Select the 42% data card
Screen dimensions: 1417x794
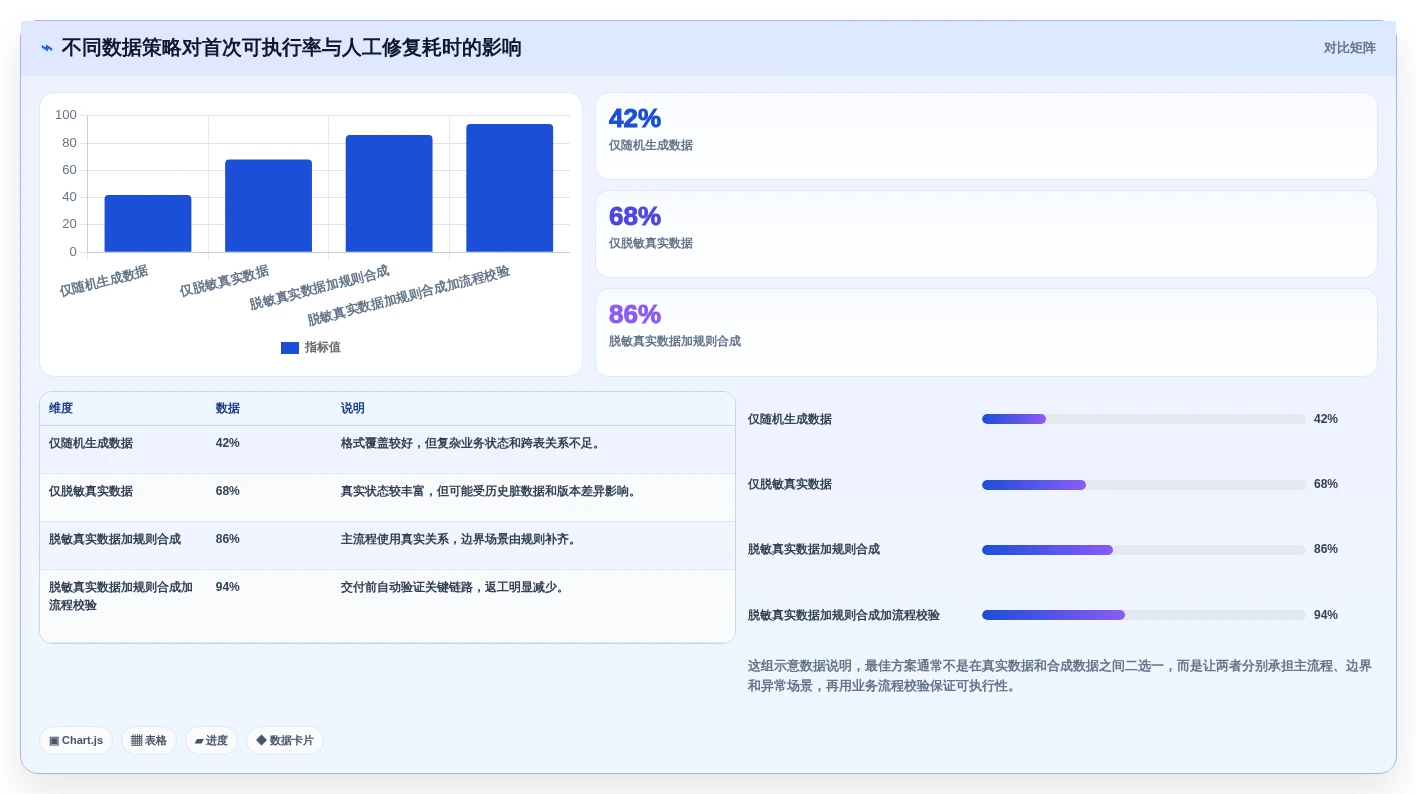(986, 136)
